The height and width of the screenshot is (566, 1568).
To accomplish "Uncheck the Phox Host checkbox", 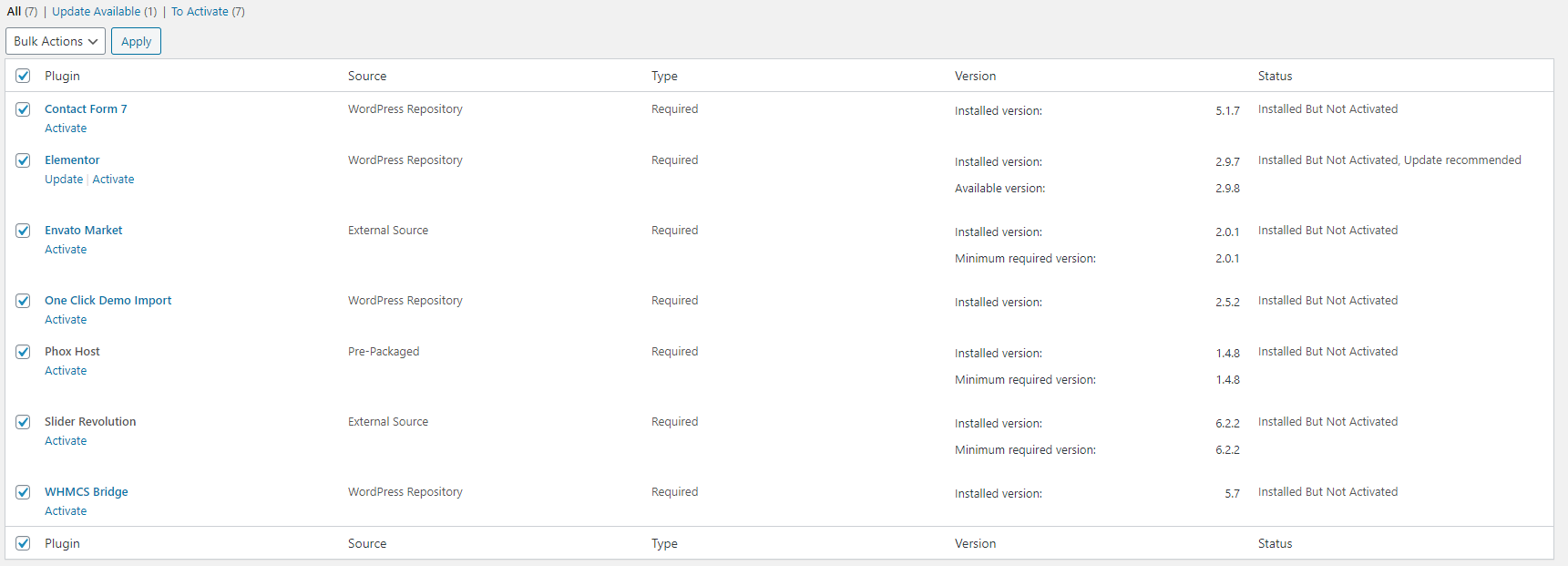I will 23,351.
